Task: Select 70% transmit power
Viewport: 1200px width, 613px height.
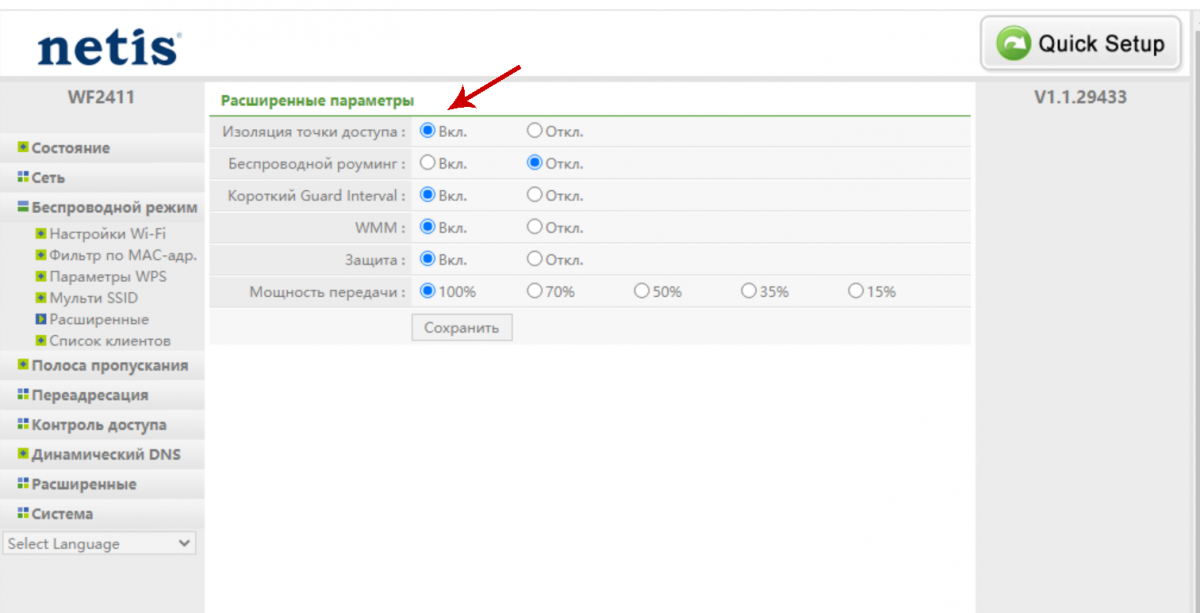Action: tap(535, 291)
